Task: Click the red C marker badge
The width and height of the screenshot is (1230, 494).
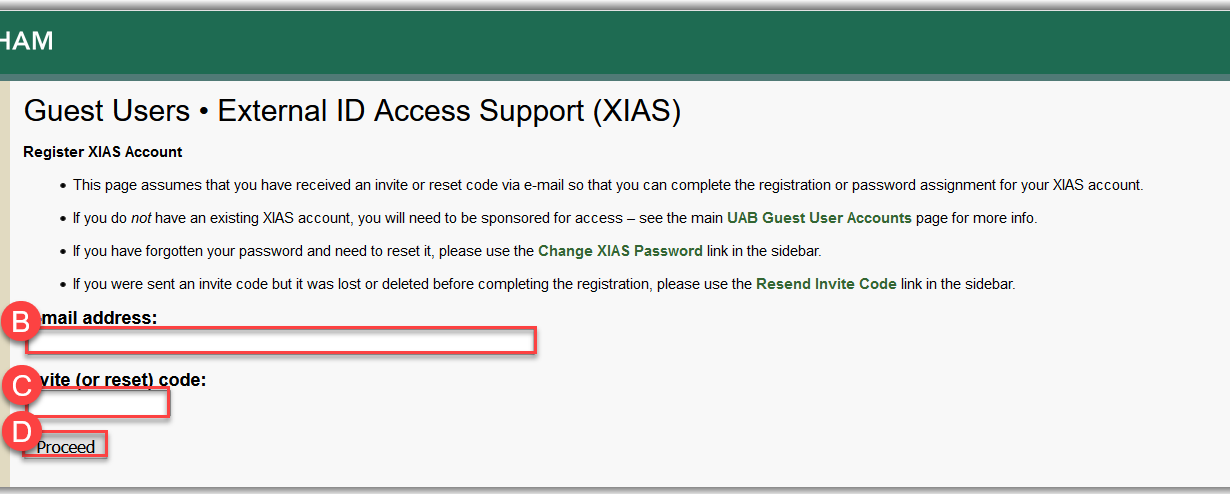Action: pos(20,385)
